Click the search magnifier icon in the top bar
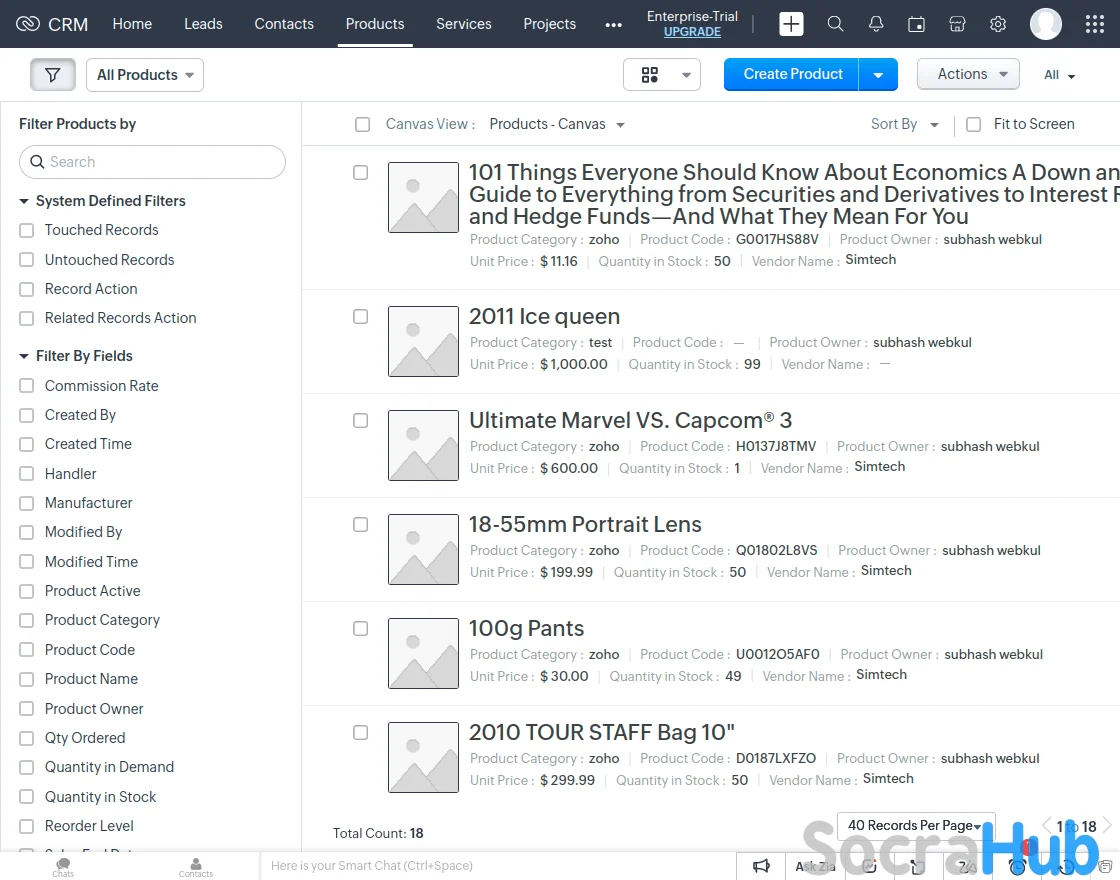The image size is (1120, 880). click(x=835, y=24)
